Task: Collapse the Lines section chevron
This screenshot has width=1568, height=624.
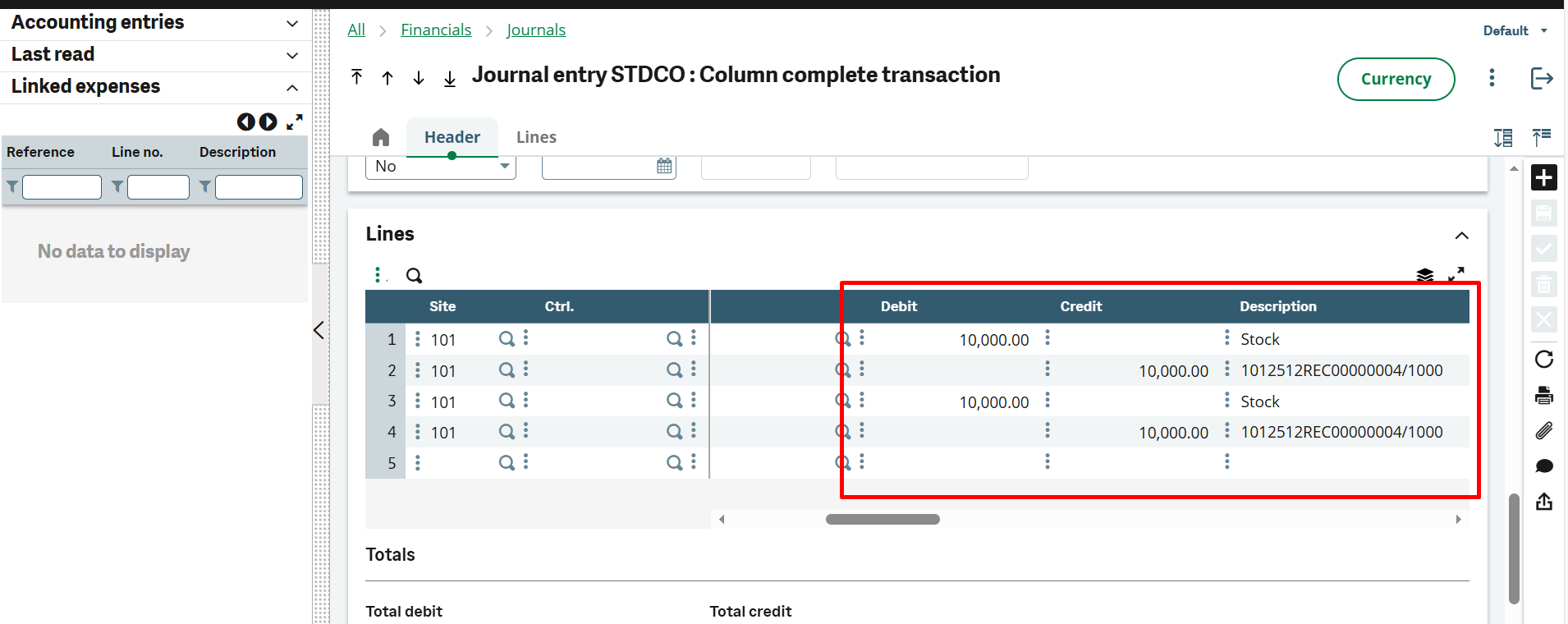Action: [1461, 236]
